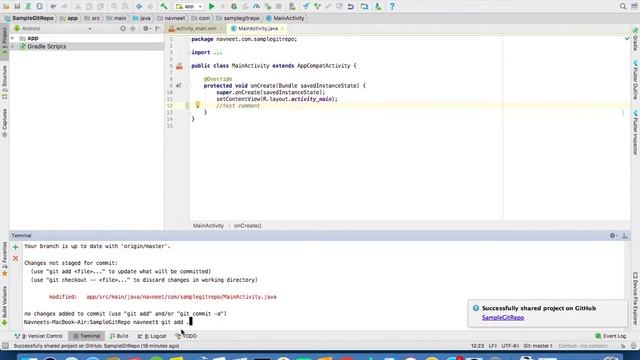Close the terminal session with the red X
The image size is (640, 360).
tap(16, 258)
